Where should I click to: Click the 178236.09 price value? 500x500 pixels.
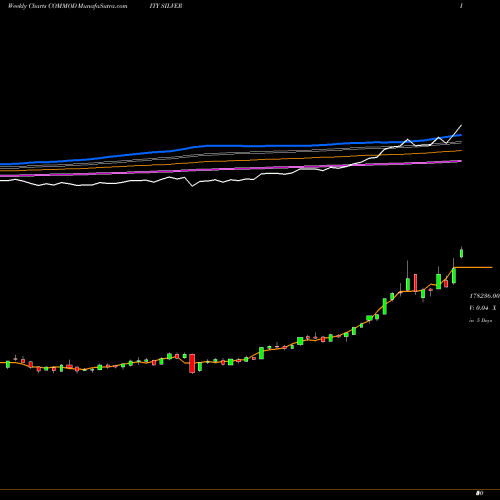[x=485, y=296]
